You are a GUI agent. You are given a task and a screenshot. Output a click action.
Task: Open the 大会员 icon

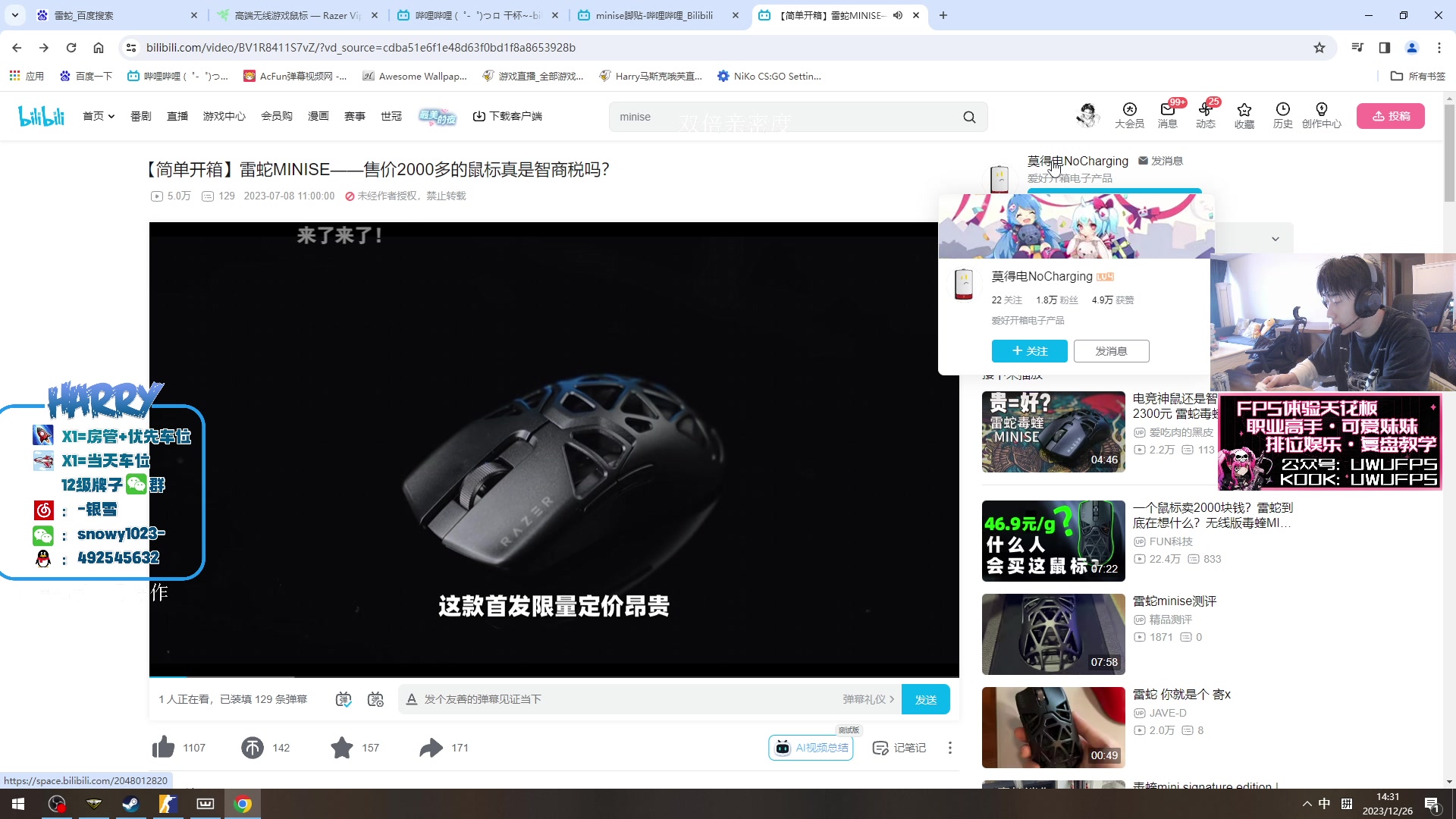(x=1129, y=115)
